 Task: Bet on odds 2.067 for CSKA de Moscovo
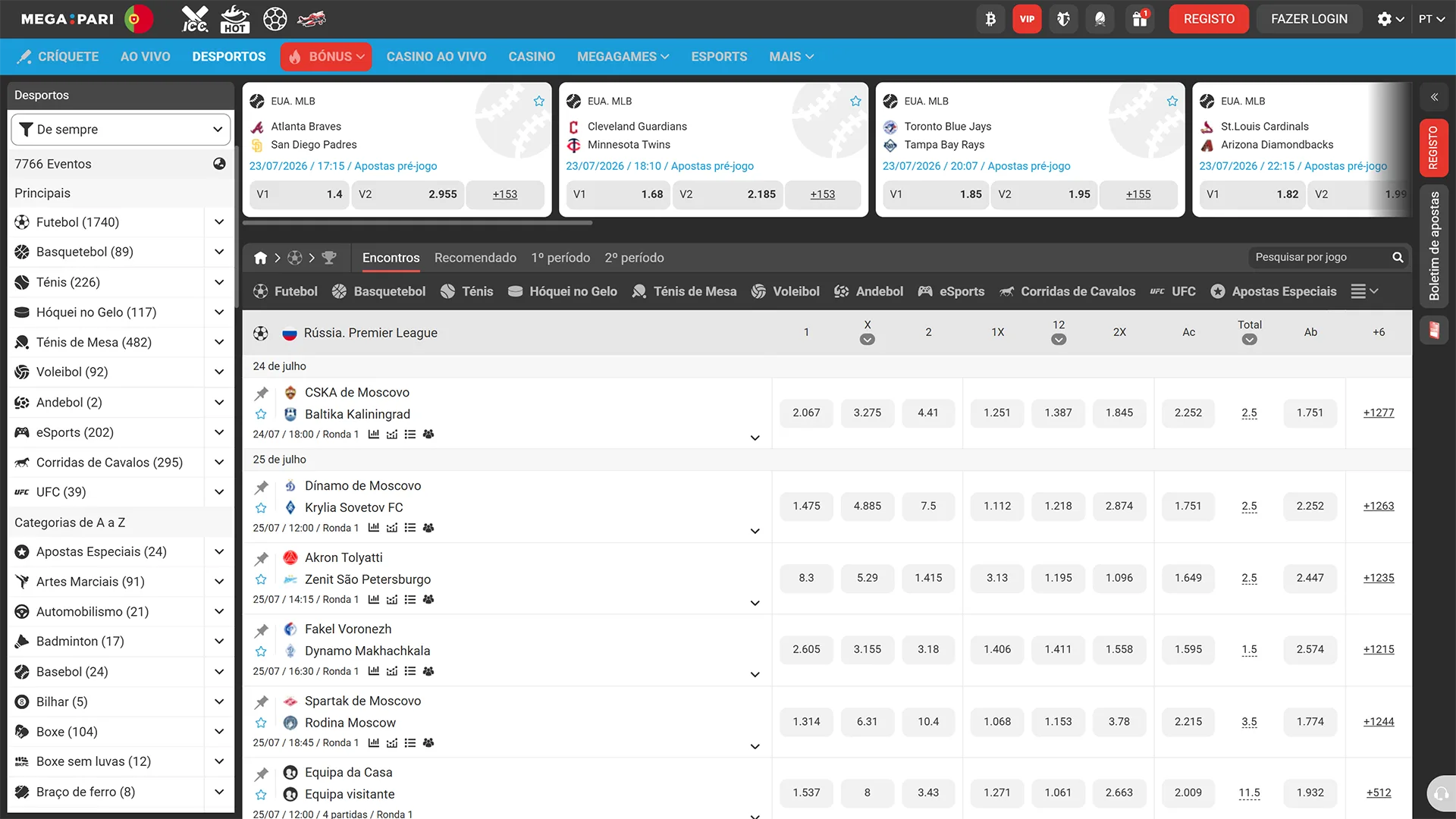pyautogui.click(x=806, y=413)
